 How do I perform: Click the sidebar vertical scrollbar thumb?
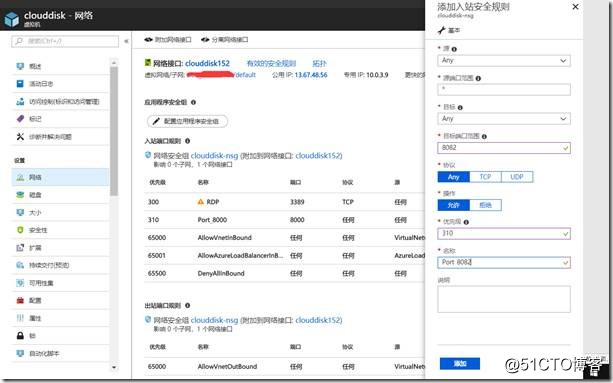coord(114,131)
